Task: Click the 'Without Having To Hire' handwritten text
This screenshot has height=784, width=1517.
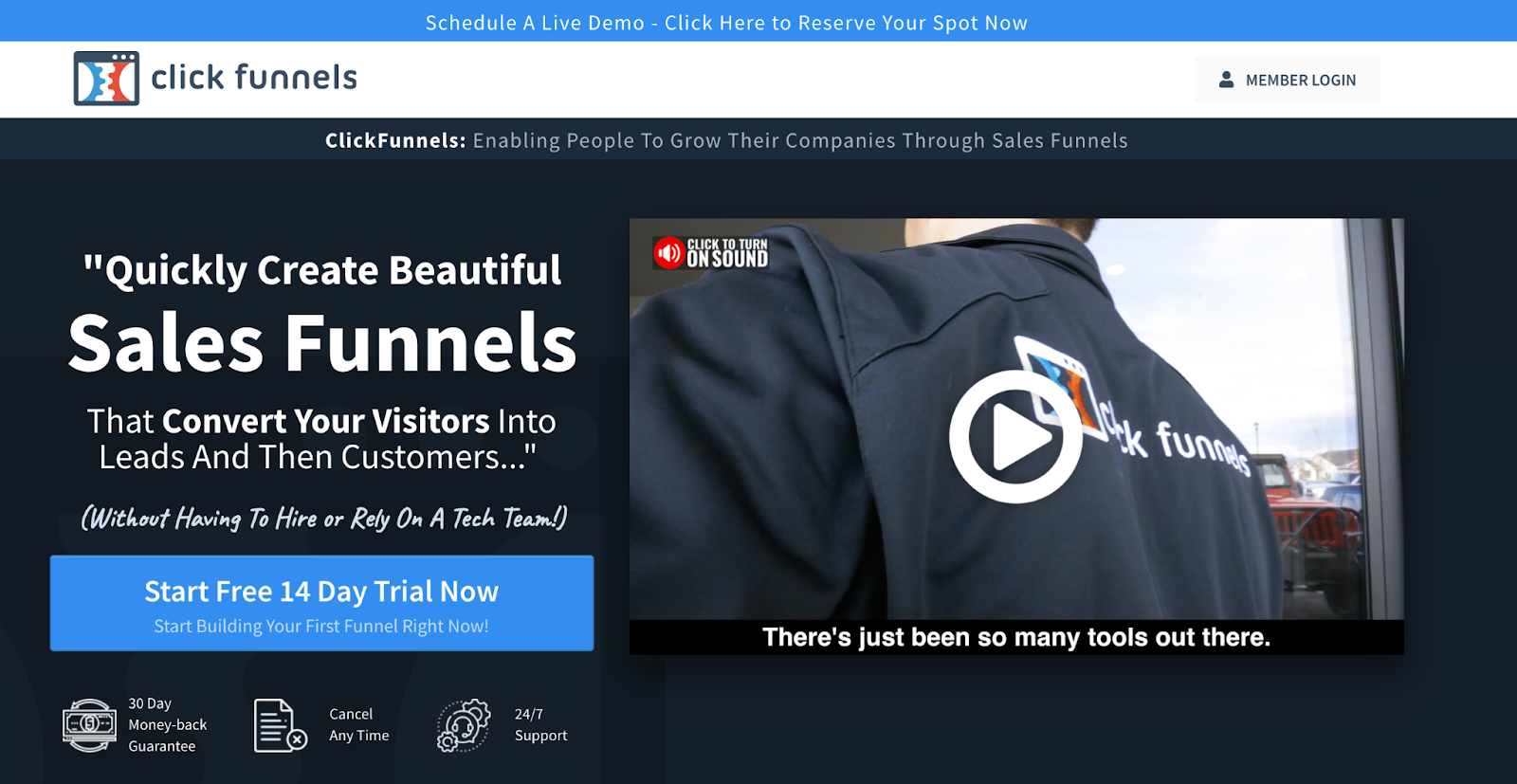Action: [324, 518]
